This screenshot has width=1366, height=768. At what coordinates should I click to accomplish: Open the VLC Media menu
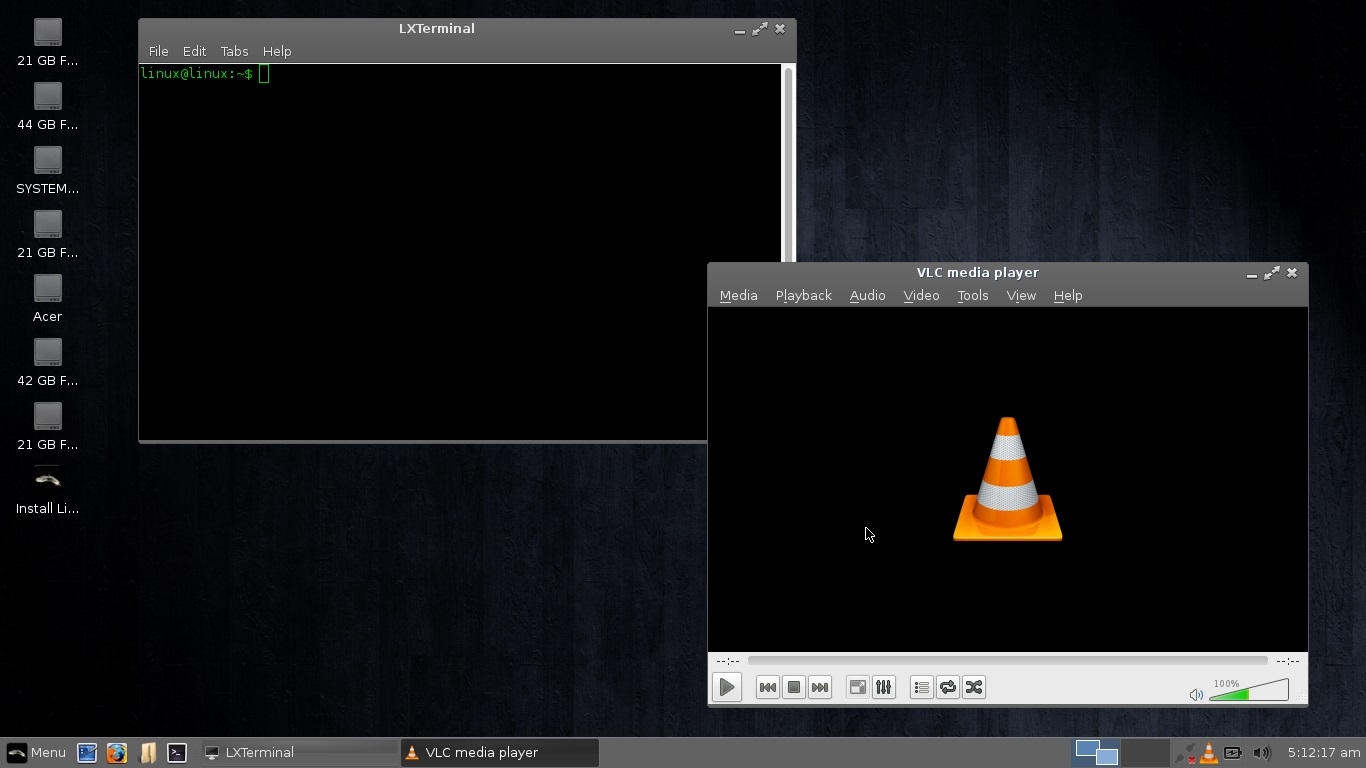(738, 295)
